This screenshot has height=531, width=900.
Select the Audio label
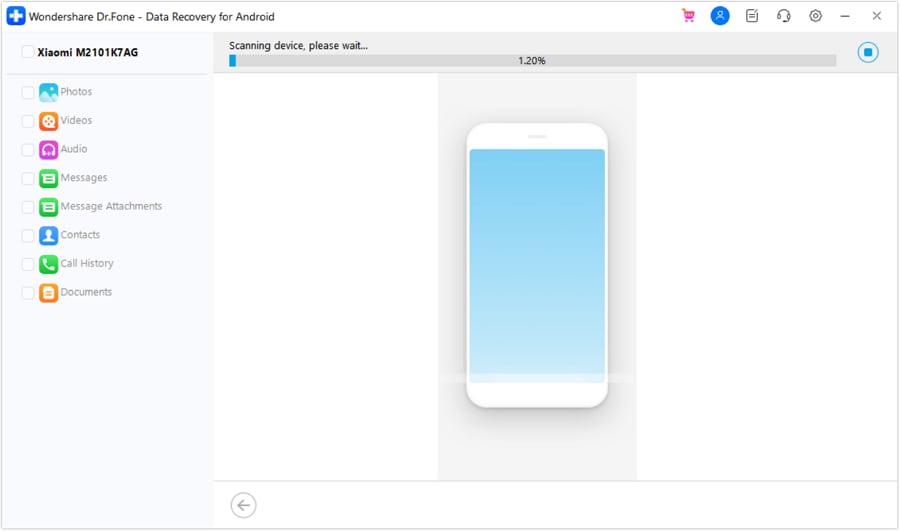(74, 149)
